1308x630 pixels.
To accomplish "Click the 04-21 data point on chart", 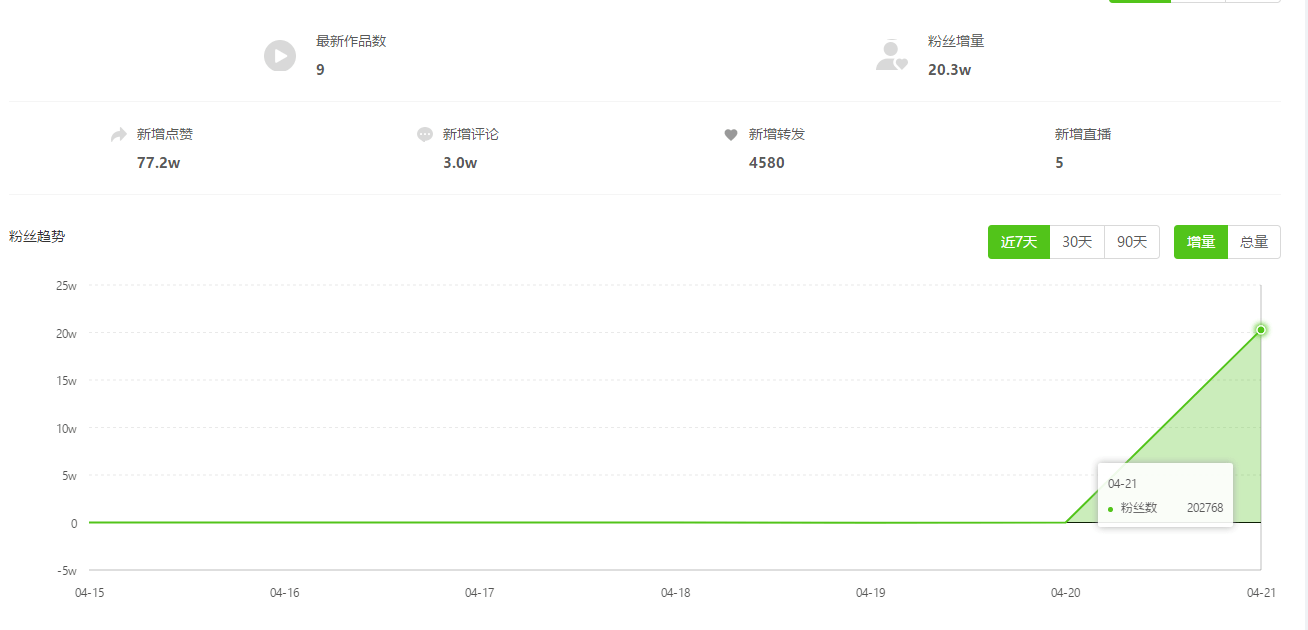I will pyautogui.click(x=1261, y=330).
